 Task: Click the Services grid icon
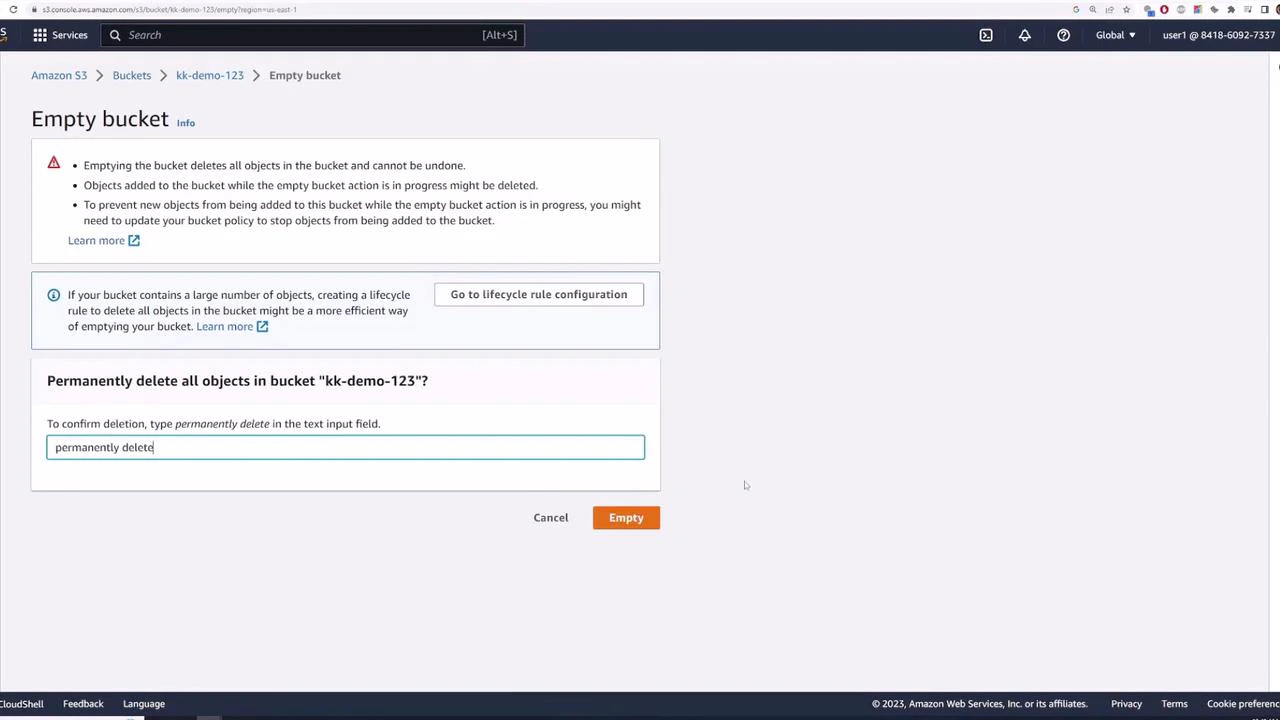point(40,35)
